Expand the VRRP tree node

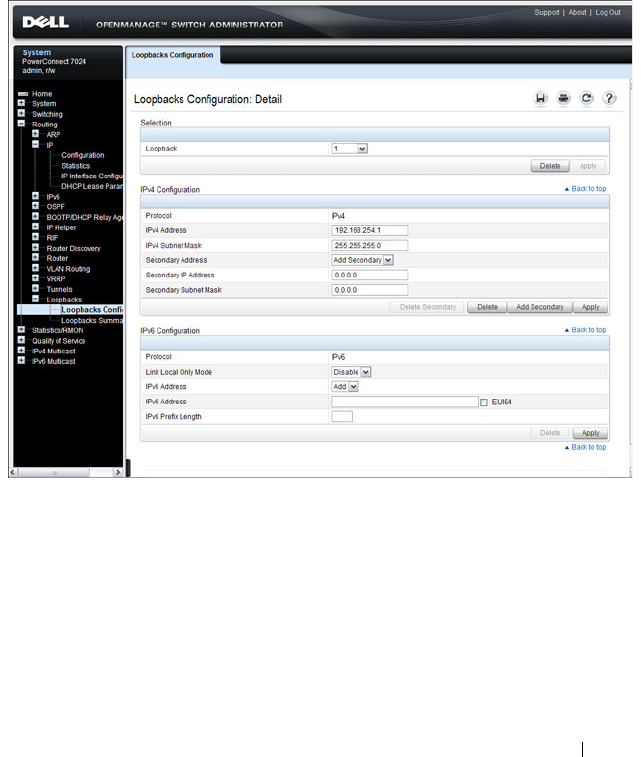(35, 278)
